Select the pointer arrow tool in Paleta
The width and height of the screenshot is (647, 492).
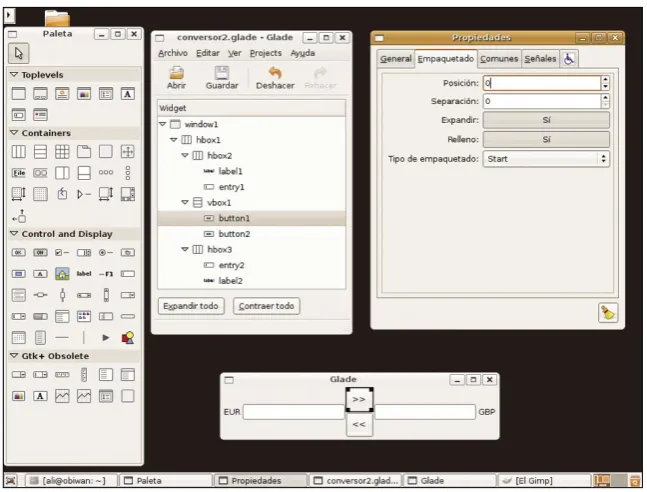click(x=19, y=53)
